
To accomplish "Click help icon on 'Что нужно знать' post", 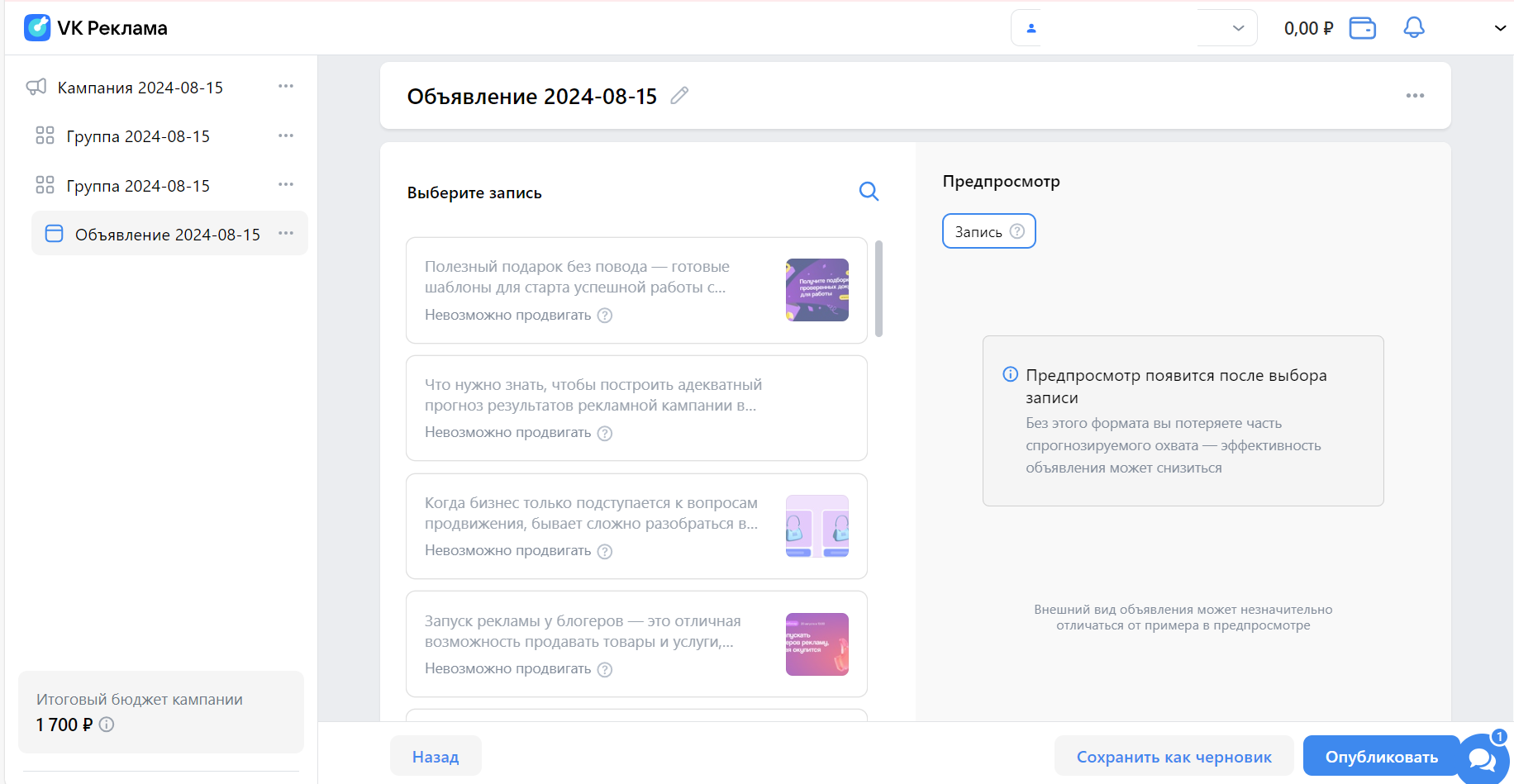I will tap(605, 434).
